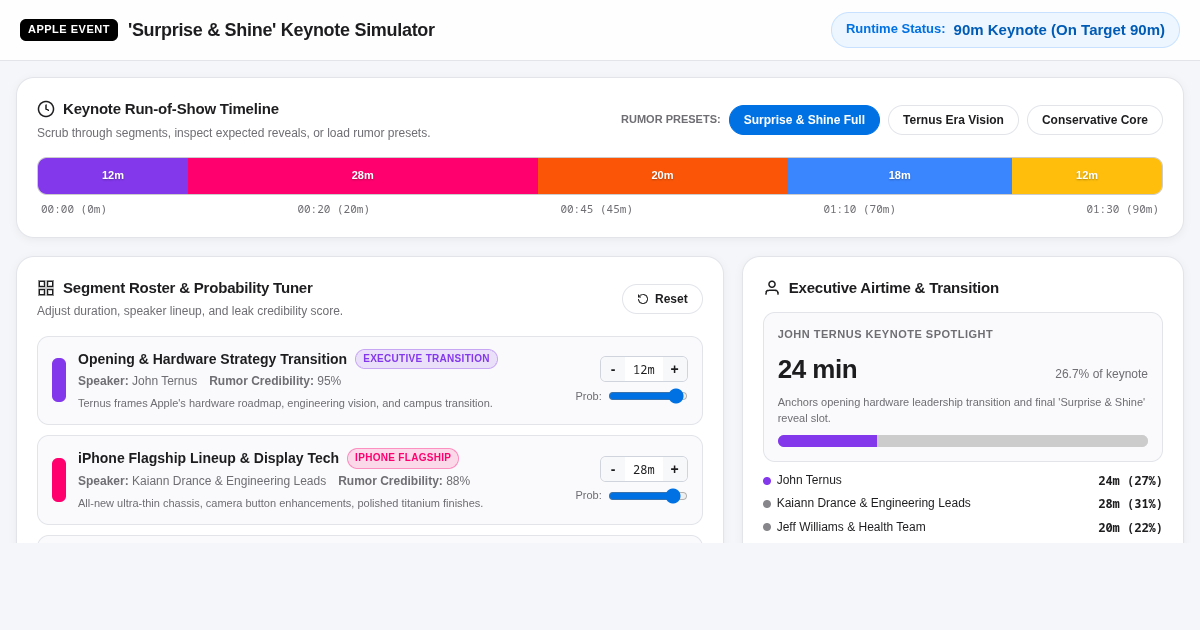
Task: Select the Surprise & Shine Full preset
Action: pyautogui.click(x=804, y=120)
